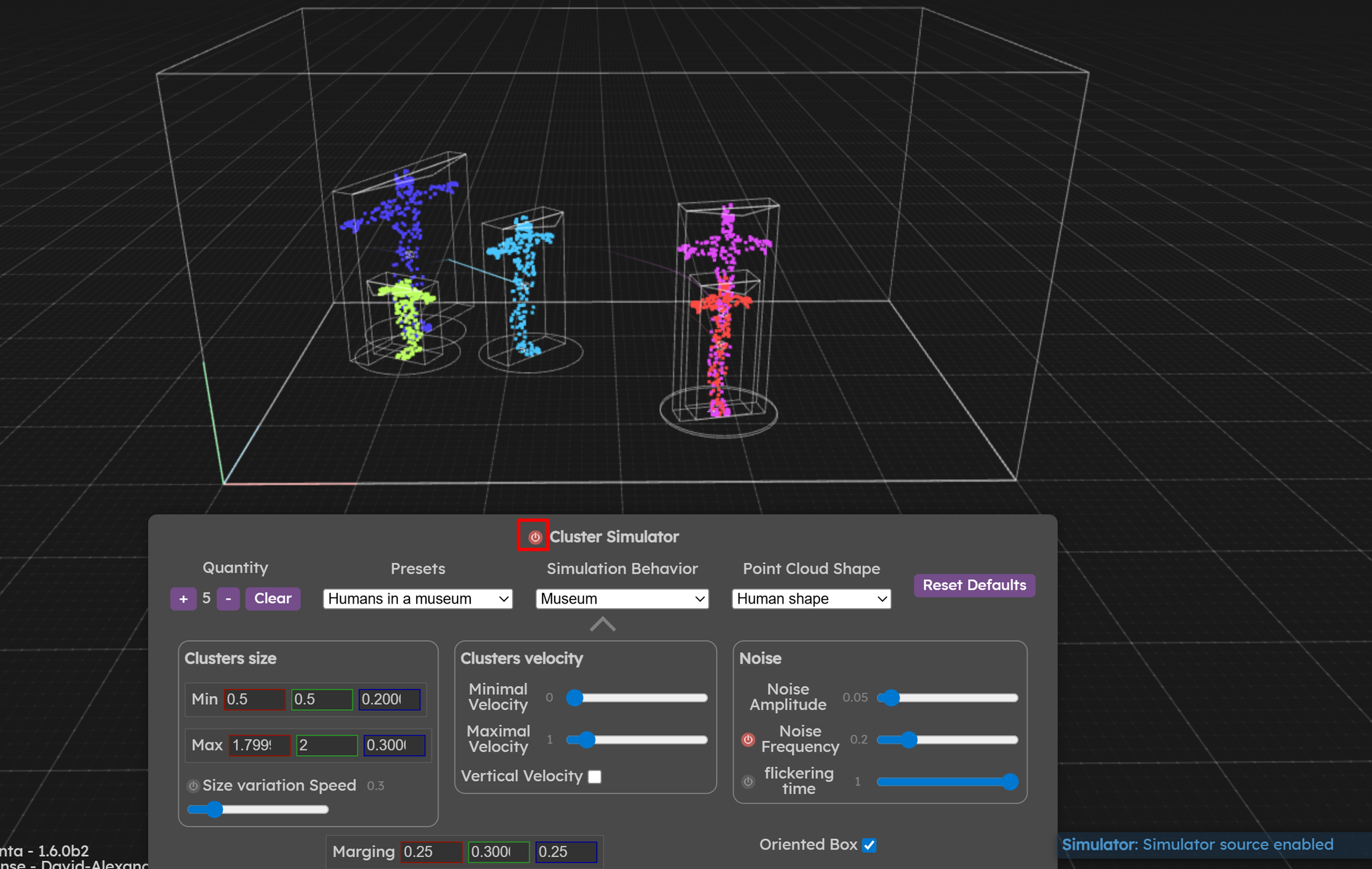Viewport: 1372px width, 869px height.
Task: Toggle the flickering time power icon
Action: [748, 781]
